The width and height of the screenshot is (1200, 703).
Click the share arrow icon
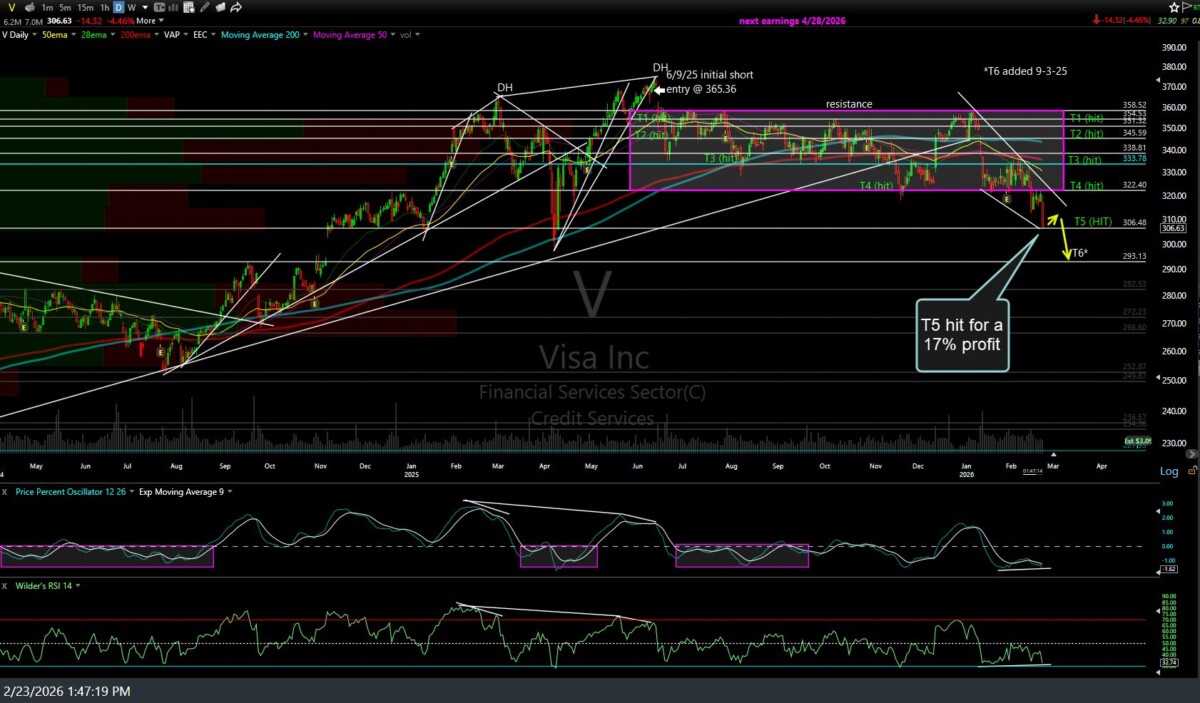click(236, 7)
